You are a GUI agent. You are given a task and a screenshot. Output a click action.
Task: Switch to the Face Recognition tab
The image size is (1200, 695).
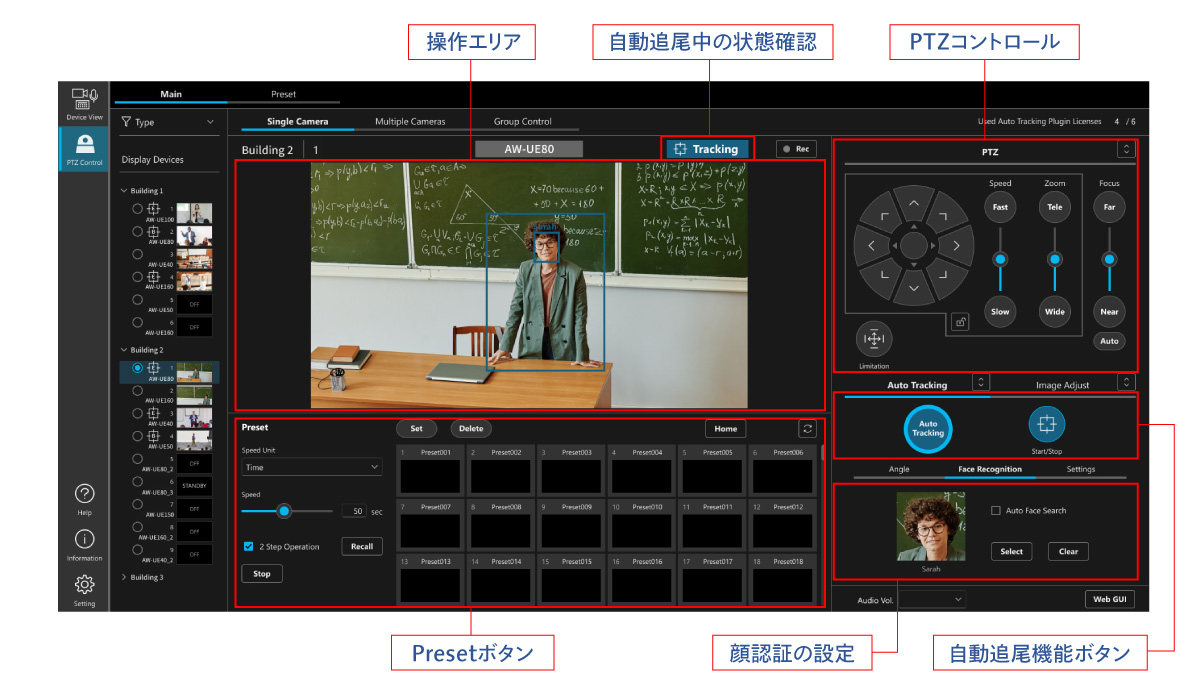pyautogui.click(x=985, y=469)
